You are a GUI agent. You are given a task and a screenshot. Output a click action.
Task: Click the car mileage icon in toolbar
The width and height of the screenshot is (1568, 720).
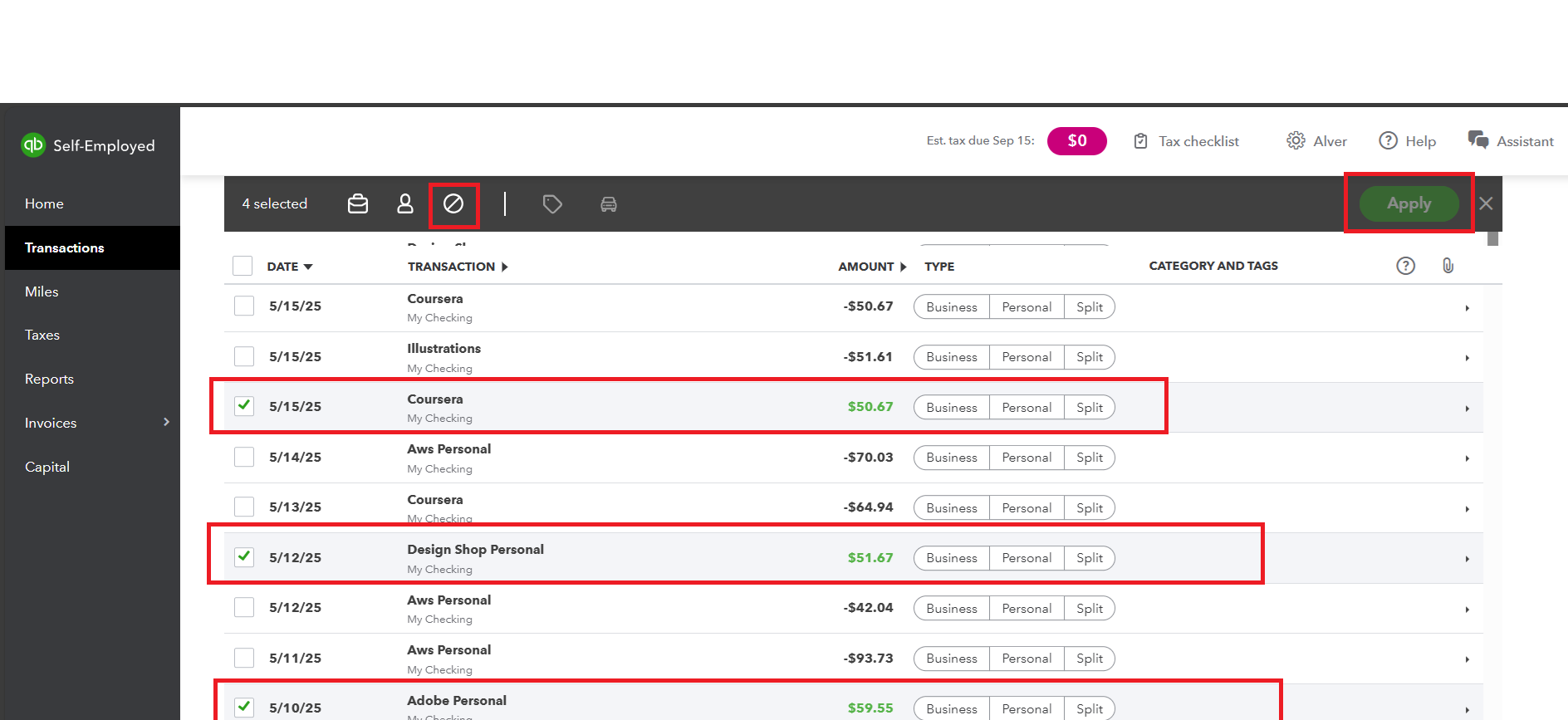[x=609, y=204]
